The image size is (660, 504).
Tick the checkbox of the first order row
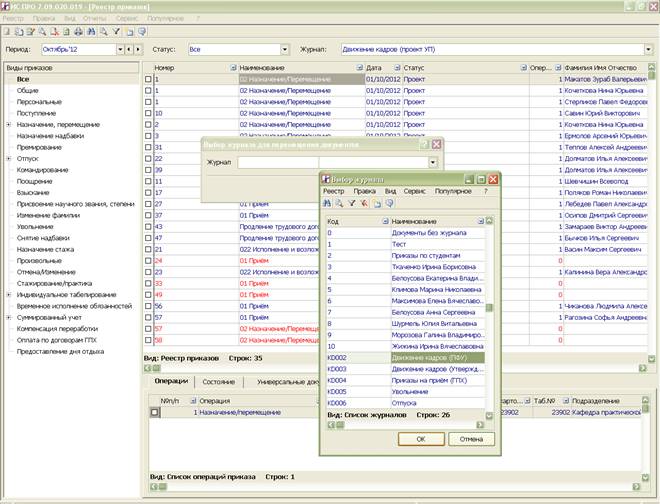[148, 79]
